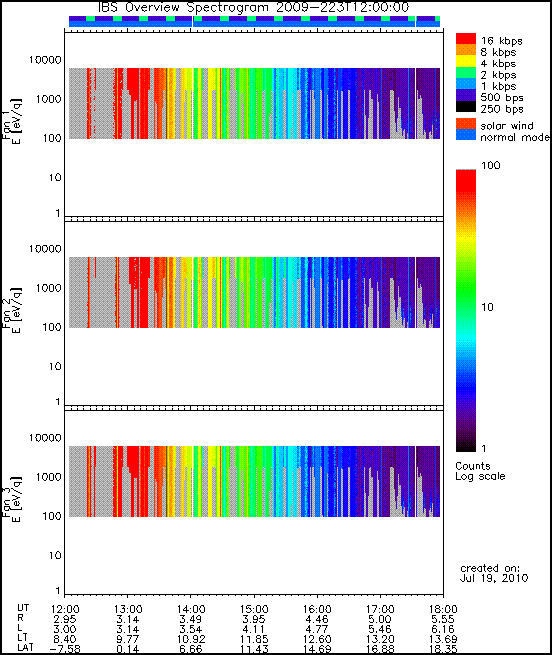Click the 1000 tick label on Fan 2
552x655 pixels.
(48, 288)
